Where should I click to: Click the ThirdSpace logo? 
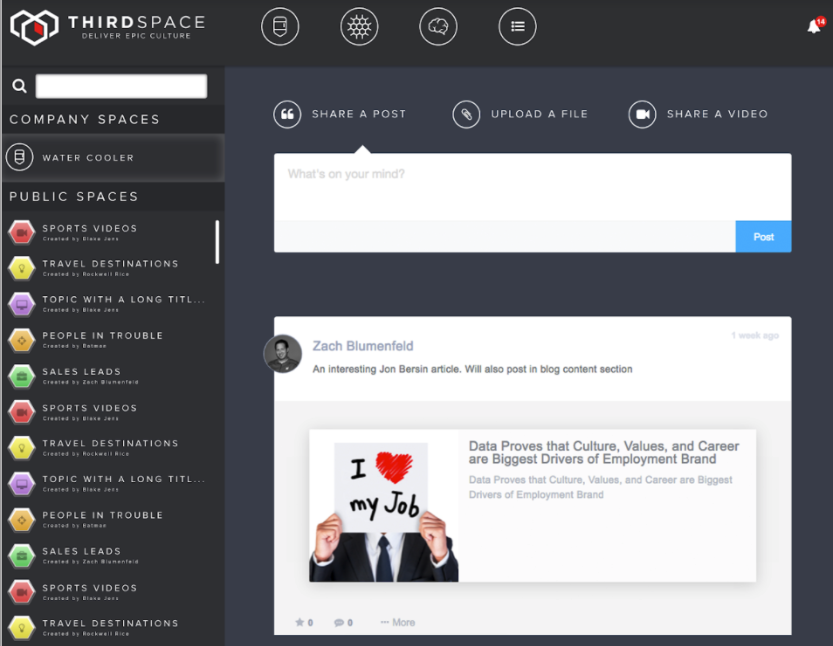(x=108, y=27)
